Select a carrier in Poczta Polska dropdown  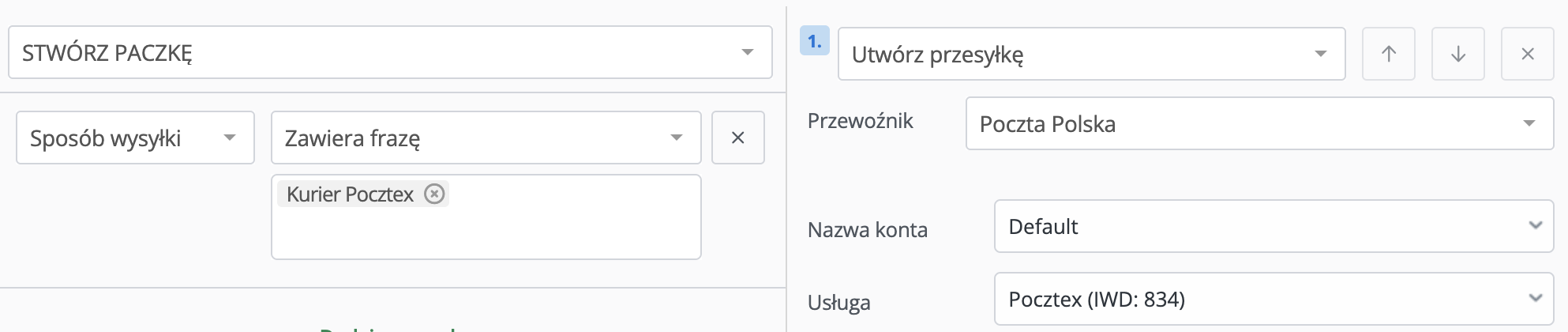tap(1260, 123)
